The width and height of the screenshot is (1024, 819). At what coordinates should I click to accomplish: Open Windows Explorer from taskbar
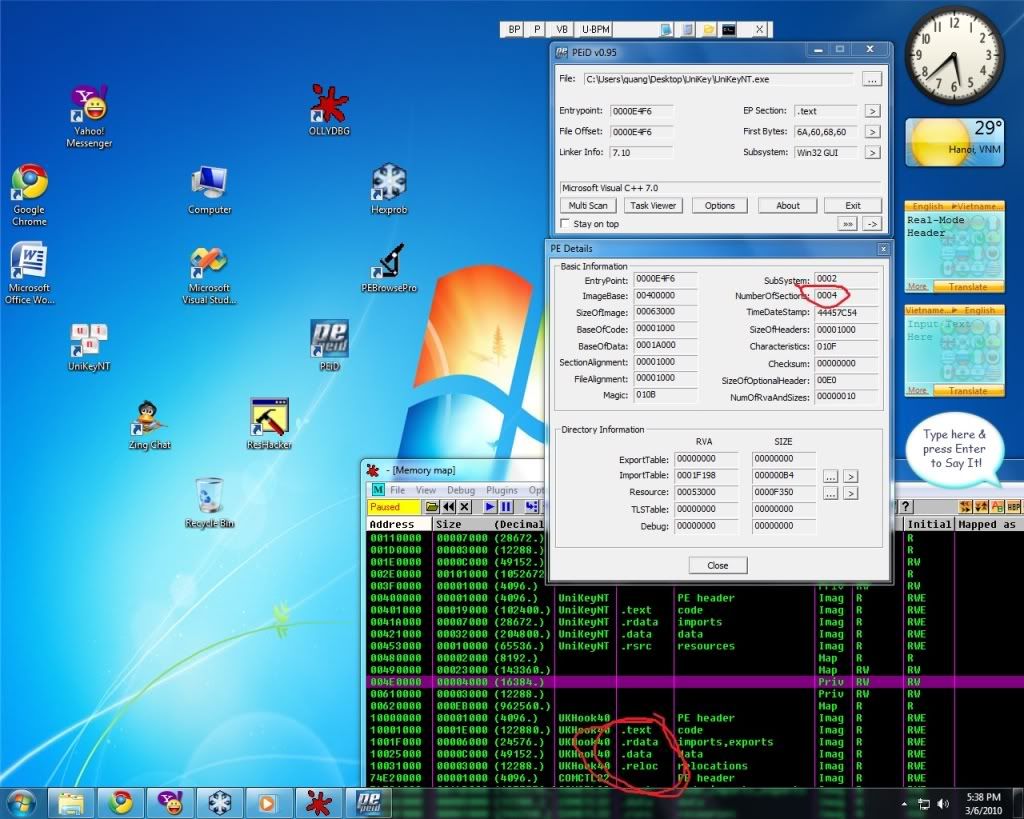[x=72, y=803]
